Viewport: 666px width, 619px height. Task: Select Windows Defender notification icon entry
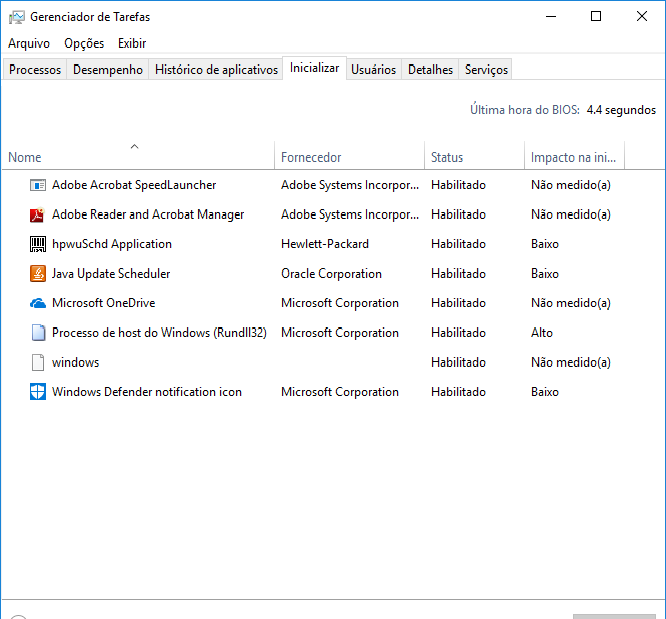click(147, 392)
